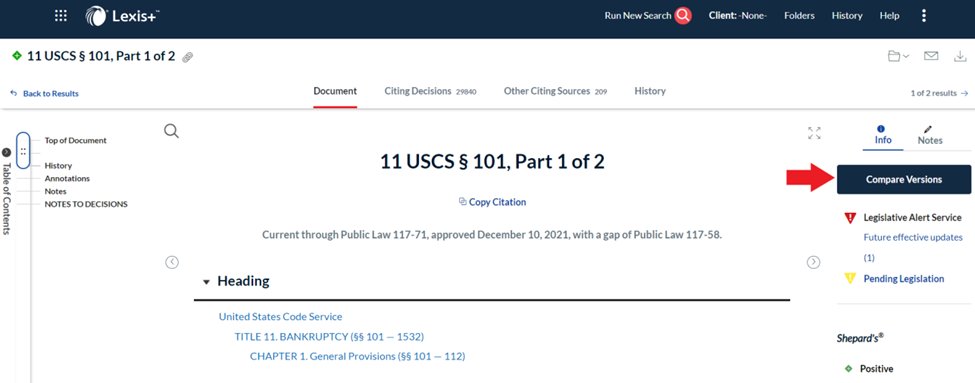Open the Notes tab
Screen dimensions: 975x383
[x=930, y=135]
